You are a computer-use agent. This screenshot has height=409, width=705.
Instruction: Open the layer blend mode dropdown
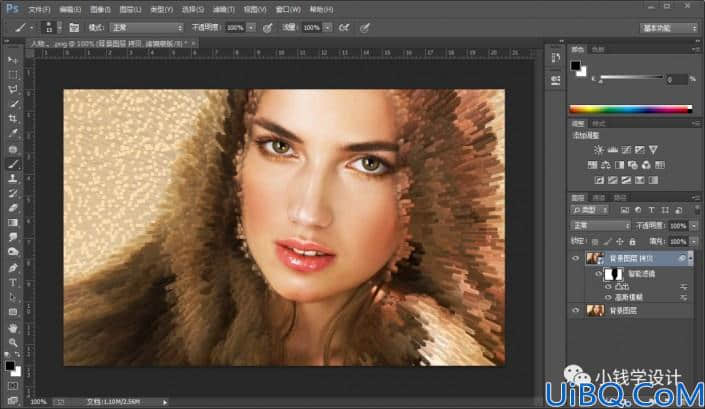click(x=600, y=225)
